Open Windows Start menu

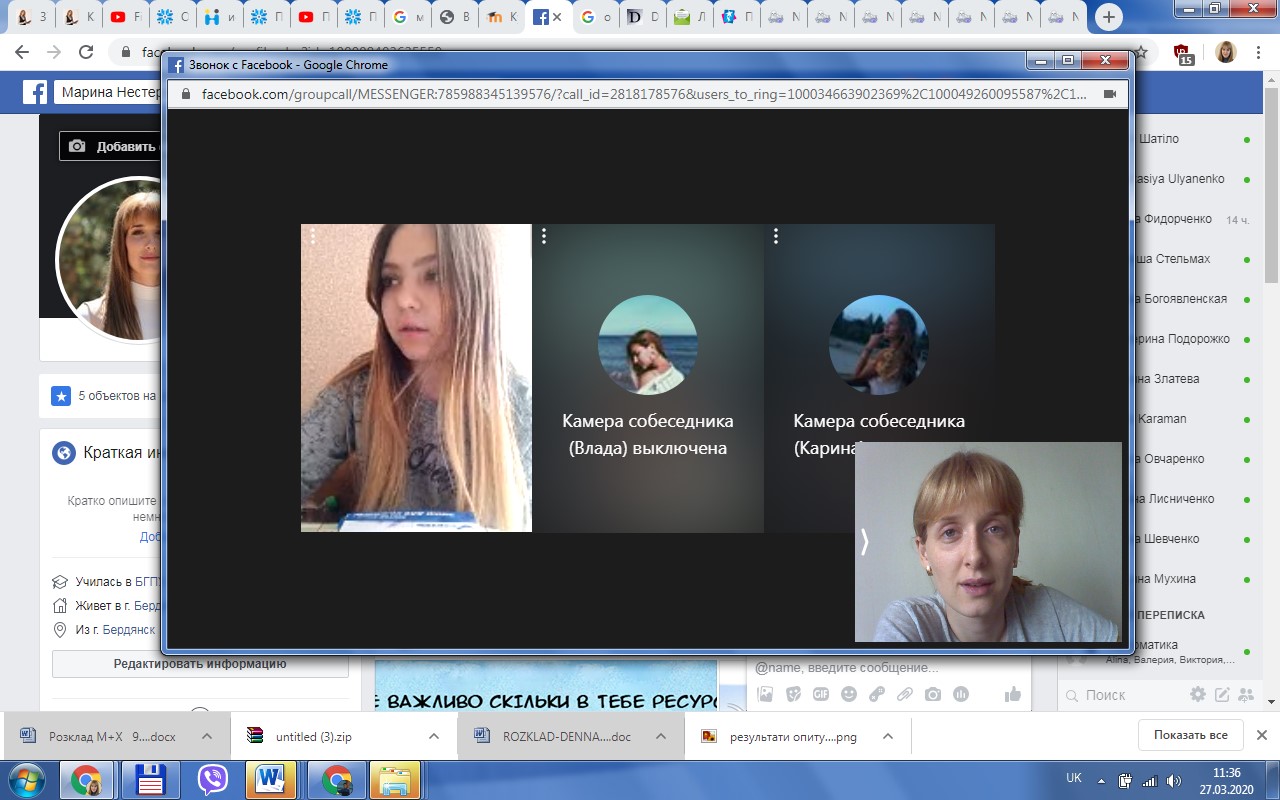click(x=25, y=779)
